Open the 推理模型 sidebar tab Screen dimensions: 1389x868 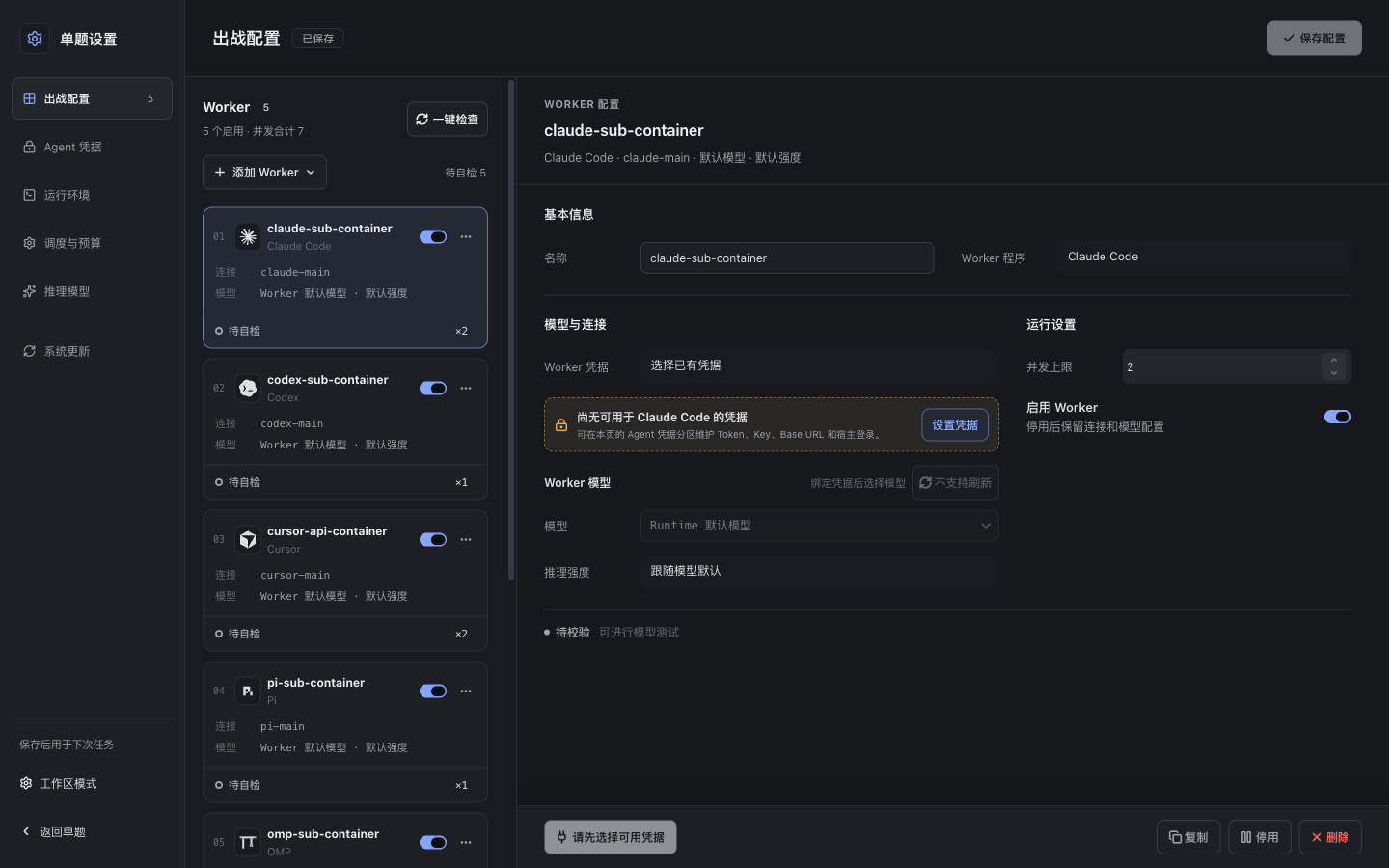point(92,291)
